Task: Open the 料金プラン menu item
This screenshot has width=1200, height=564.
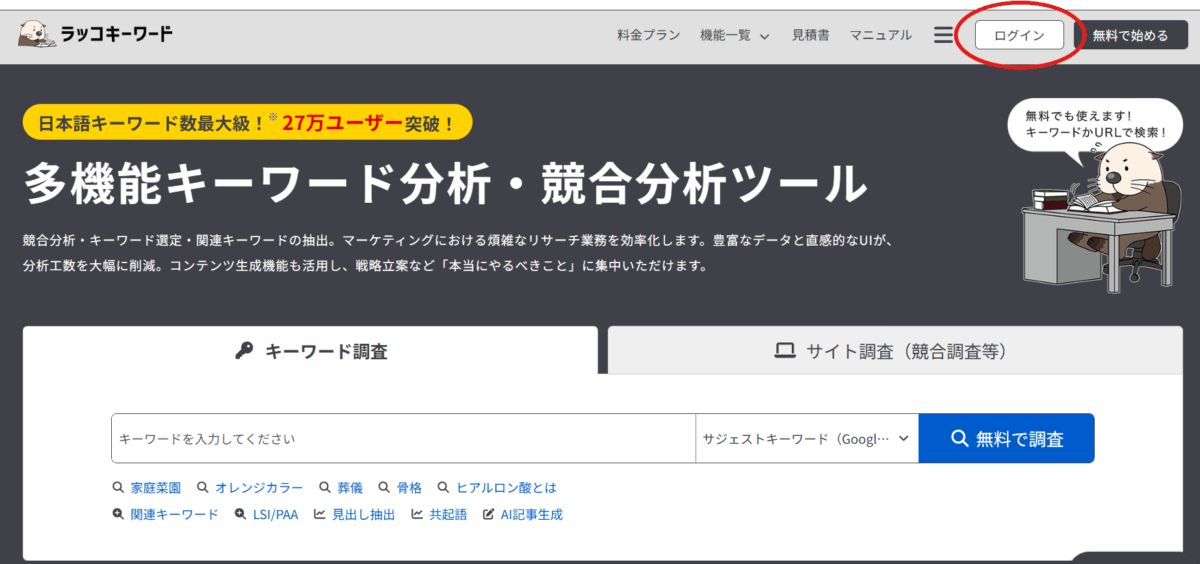Action: (x=648, y=35)
